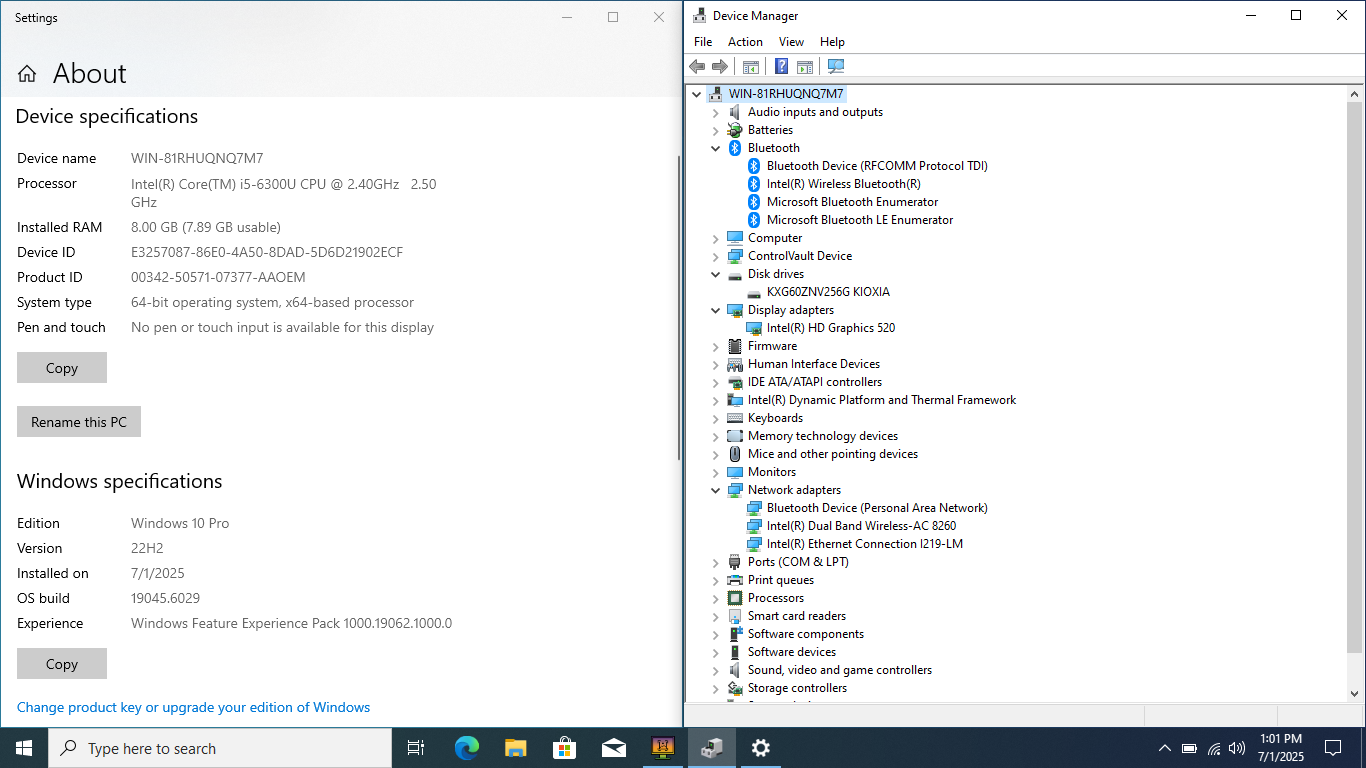Click Change product key or upgrade link
Screen dimensions: 1366x768
click(193, 707)
